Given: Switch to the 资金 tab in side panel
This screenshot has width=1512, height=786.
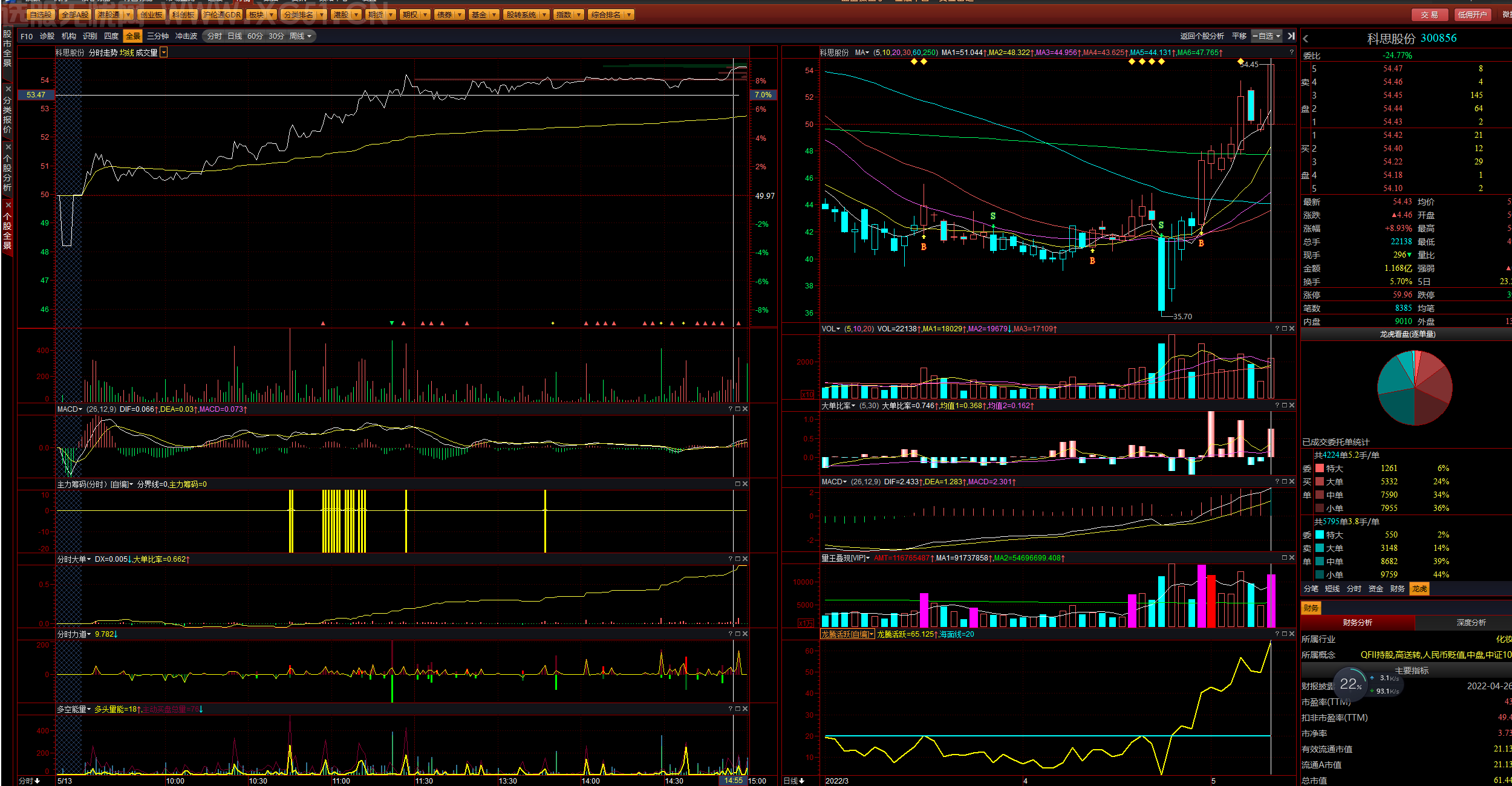Looking at the screenshot, I should coord(1375,589).
